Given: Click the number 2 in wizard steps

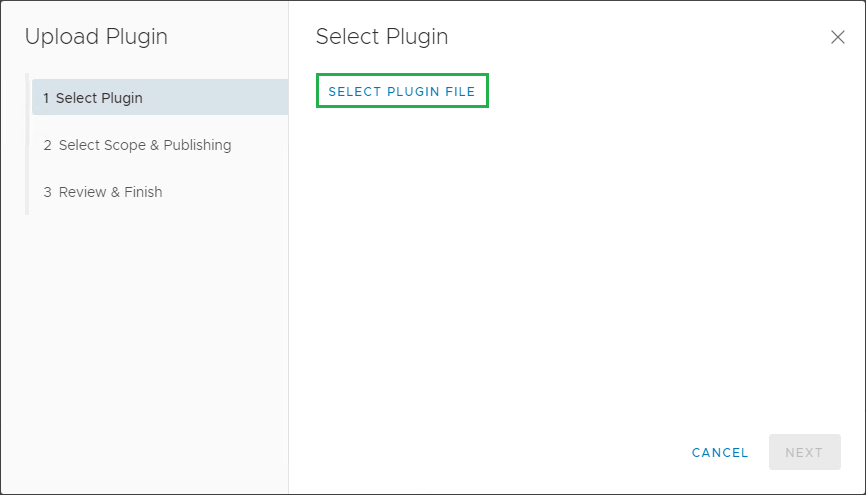Looking at the screenshot, I should [x=47, y=145].
